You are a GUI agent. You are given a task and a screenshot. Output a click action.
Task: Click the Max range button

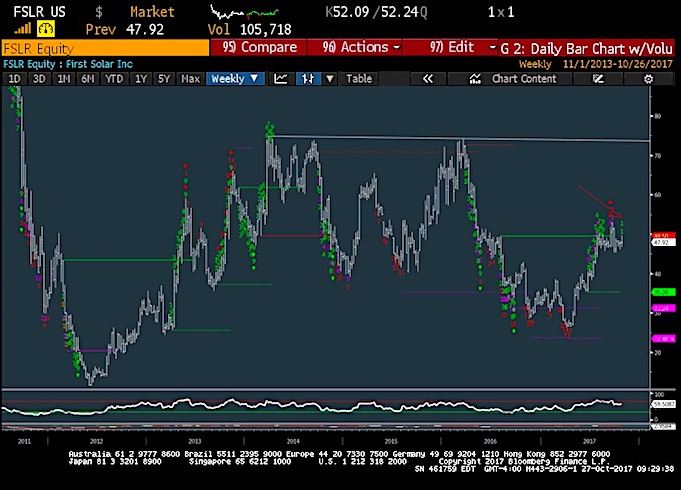click(188, 78)
